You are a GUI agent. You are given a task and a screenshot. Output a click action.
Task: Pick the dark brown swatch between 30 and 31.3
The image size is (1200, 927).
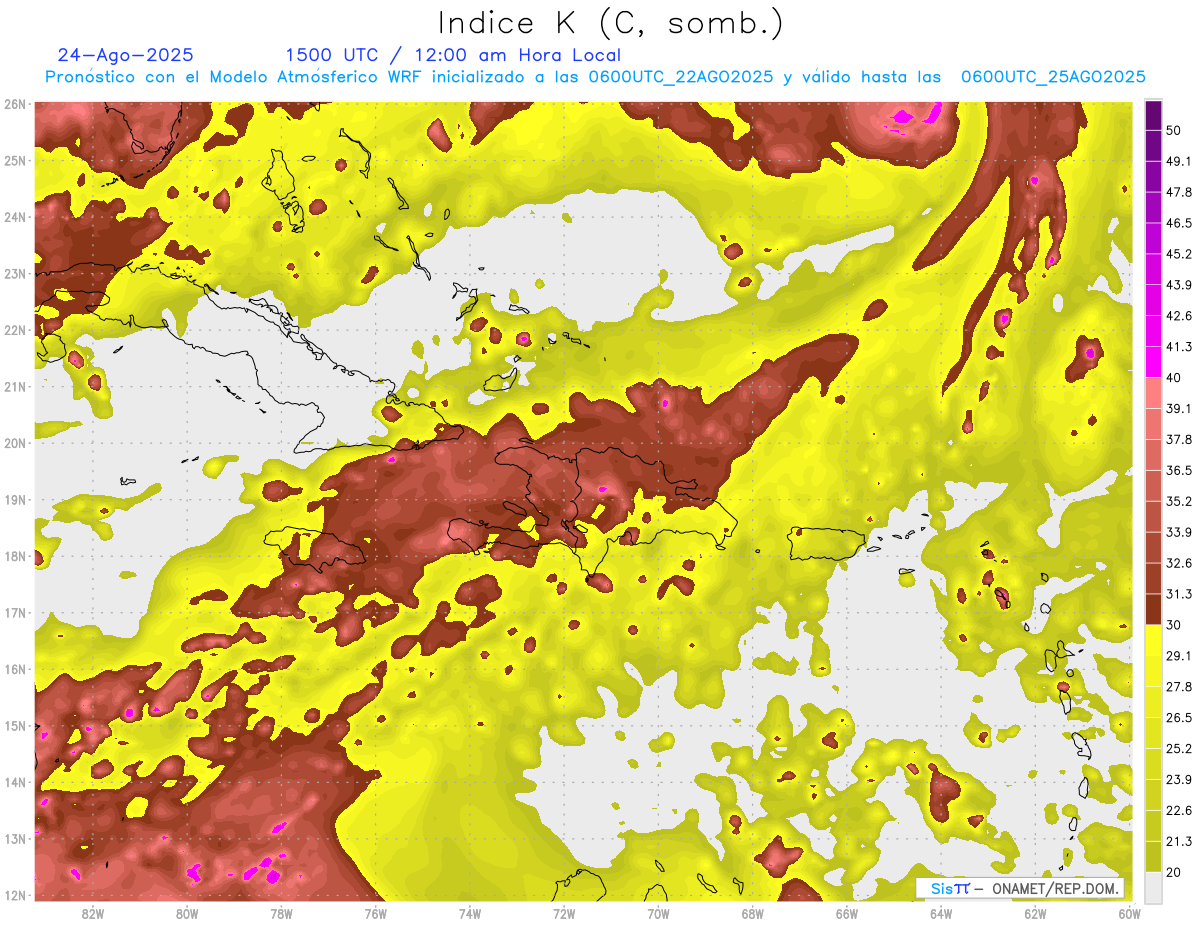pos(1153,609)
